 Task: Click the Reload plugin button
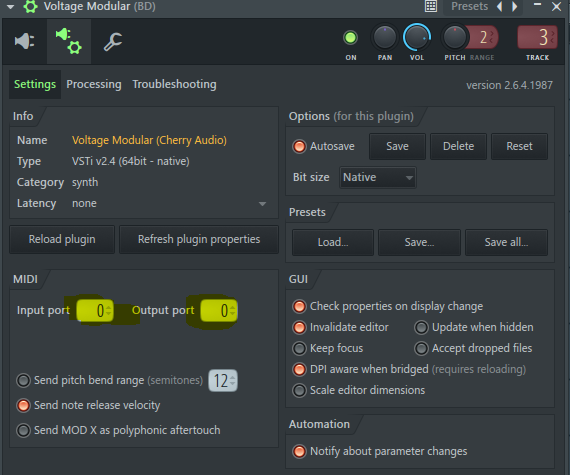click(x=62, y=239)
